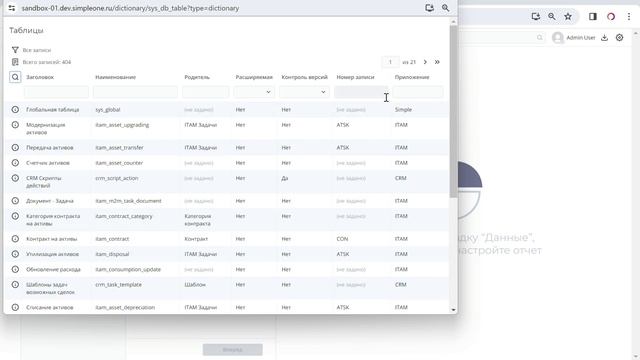Open info icon for Утилизация активов row
This screenshot has height=360, width=640.
15,254
